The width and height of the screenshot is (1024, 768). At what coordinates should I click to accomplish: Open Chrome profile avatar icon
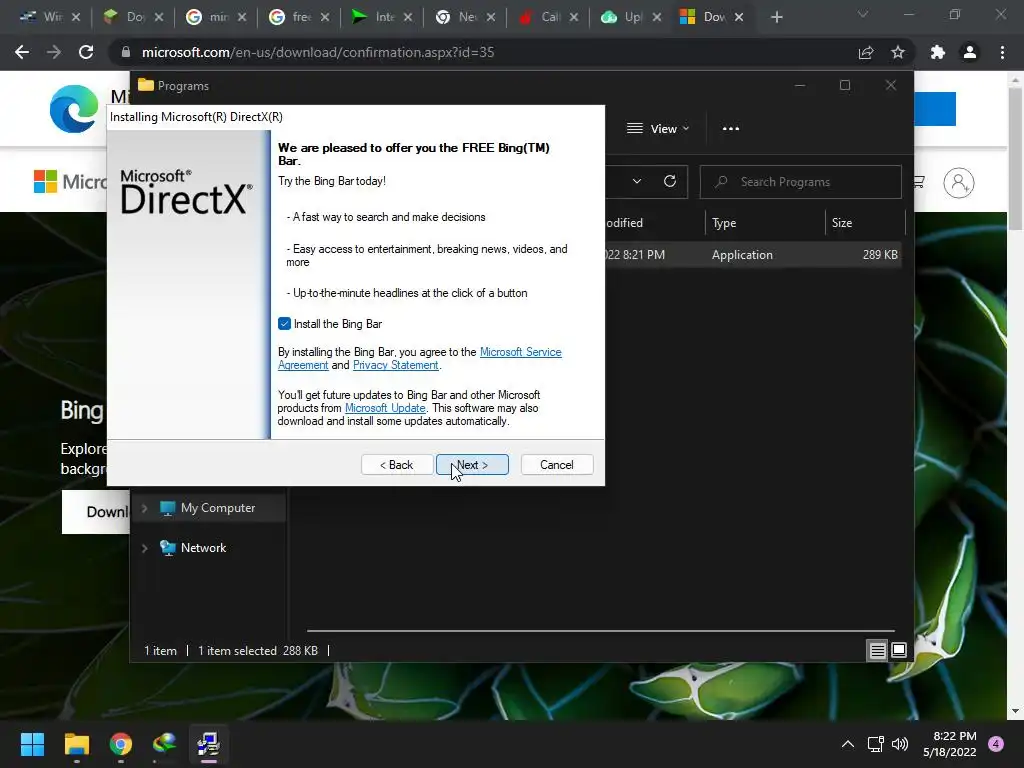click(970, 52)
